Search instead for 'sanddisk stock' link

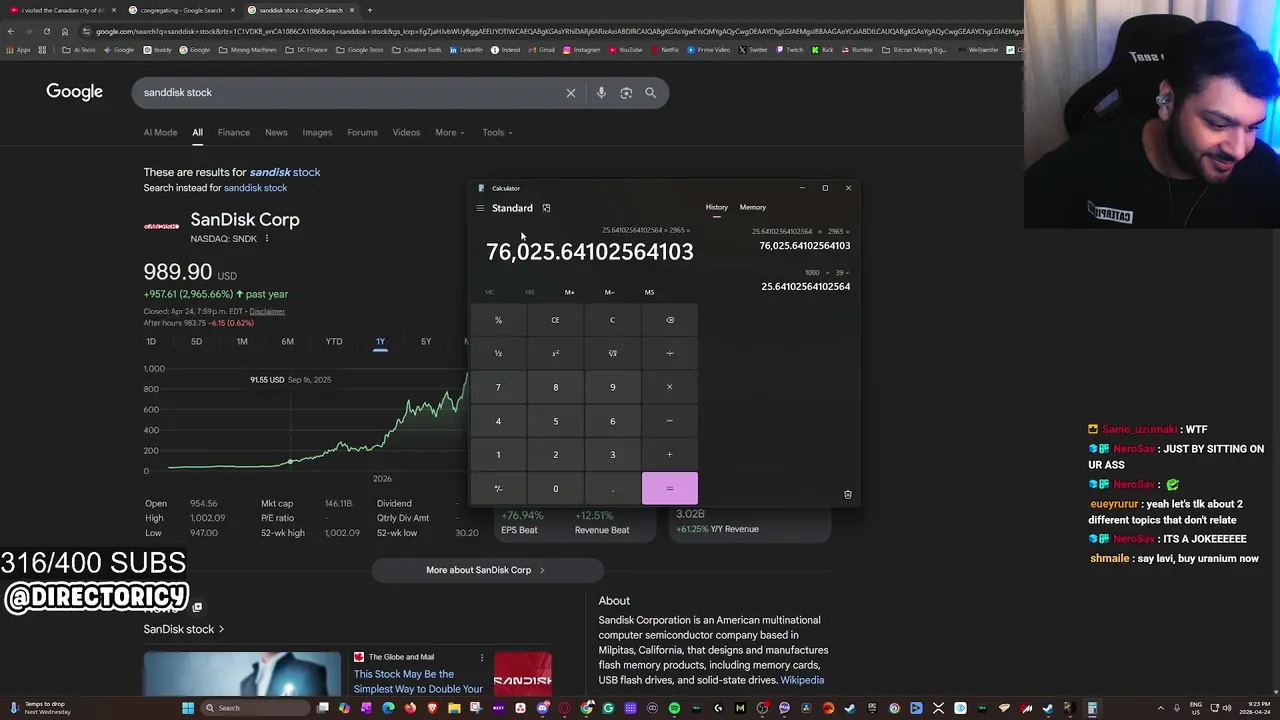255,188
